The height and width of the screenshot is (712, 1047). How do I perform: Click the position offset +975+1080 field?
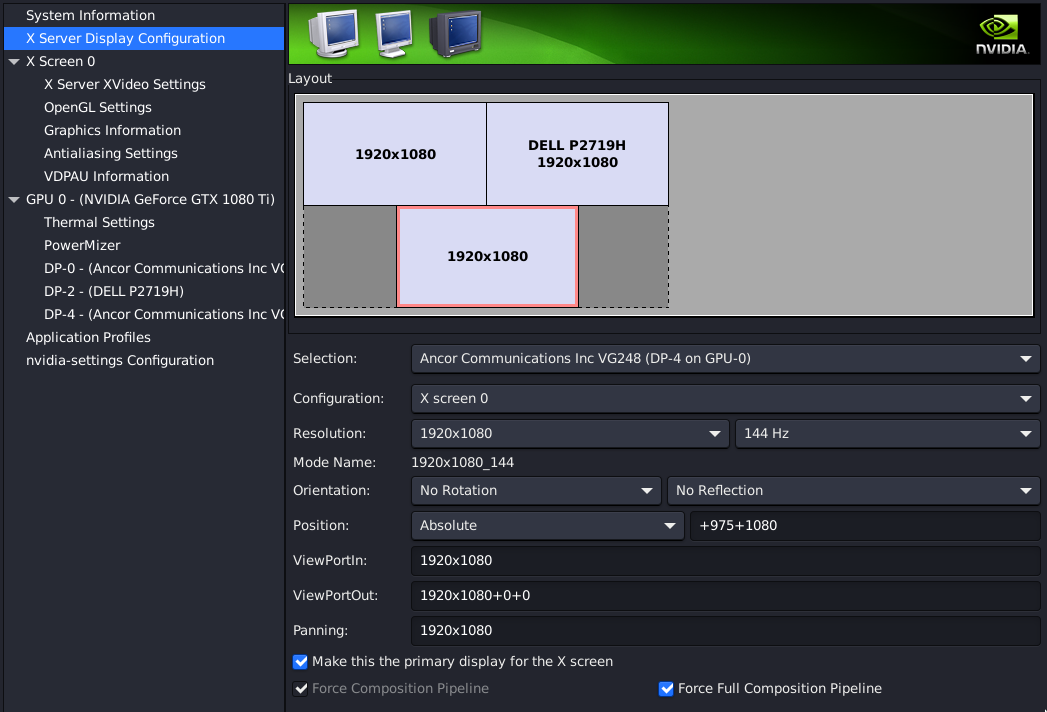click(864, 526)
